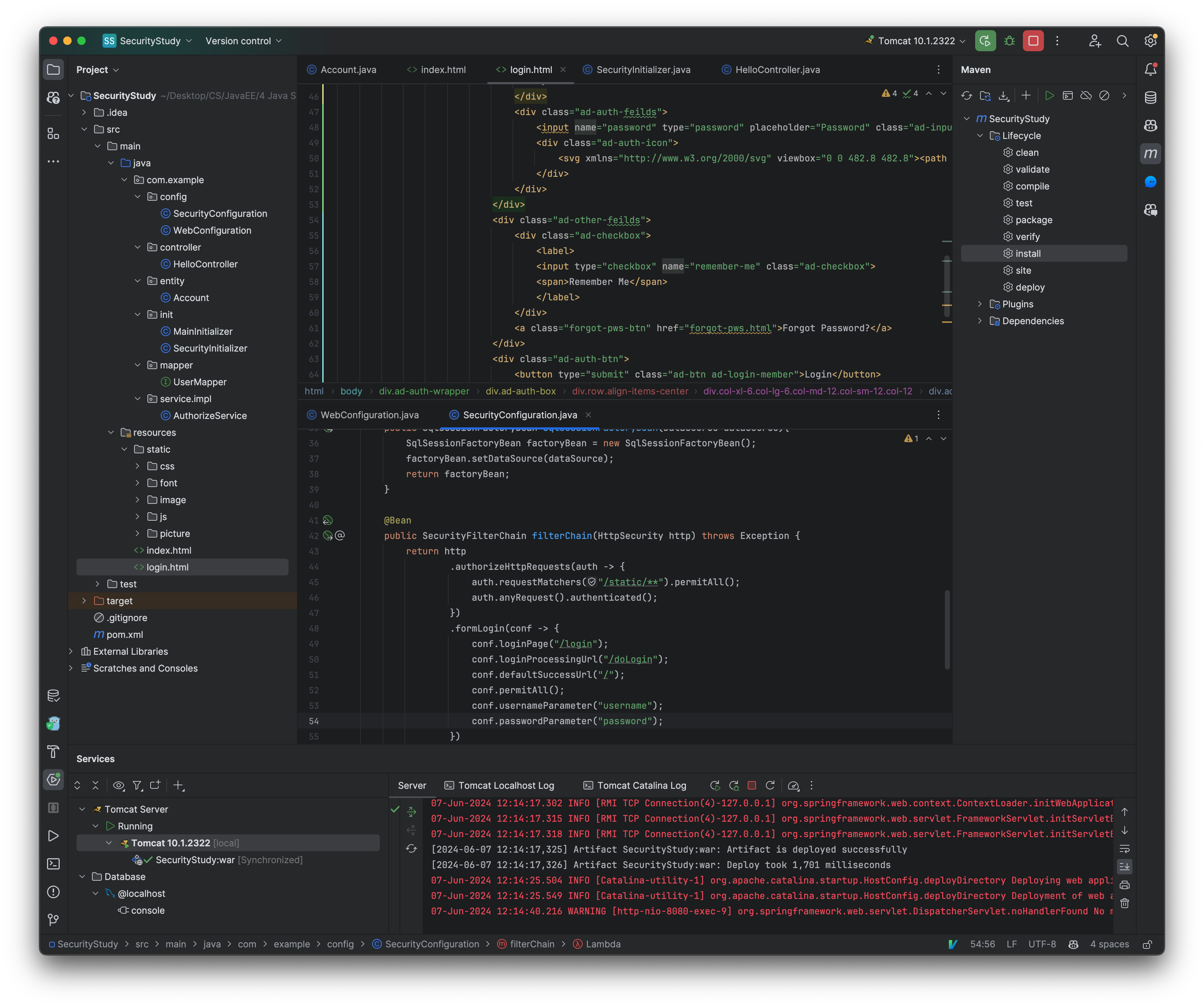Toggle Maven offline mode

click(x=1086, y=96)
